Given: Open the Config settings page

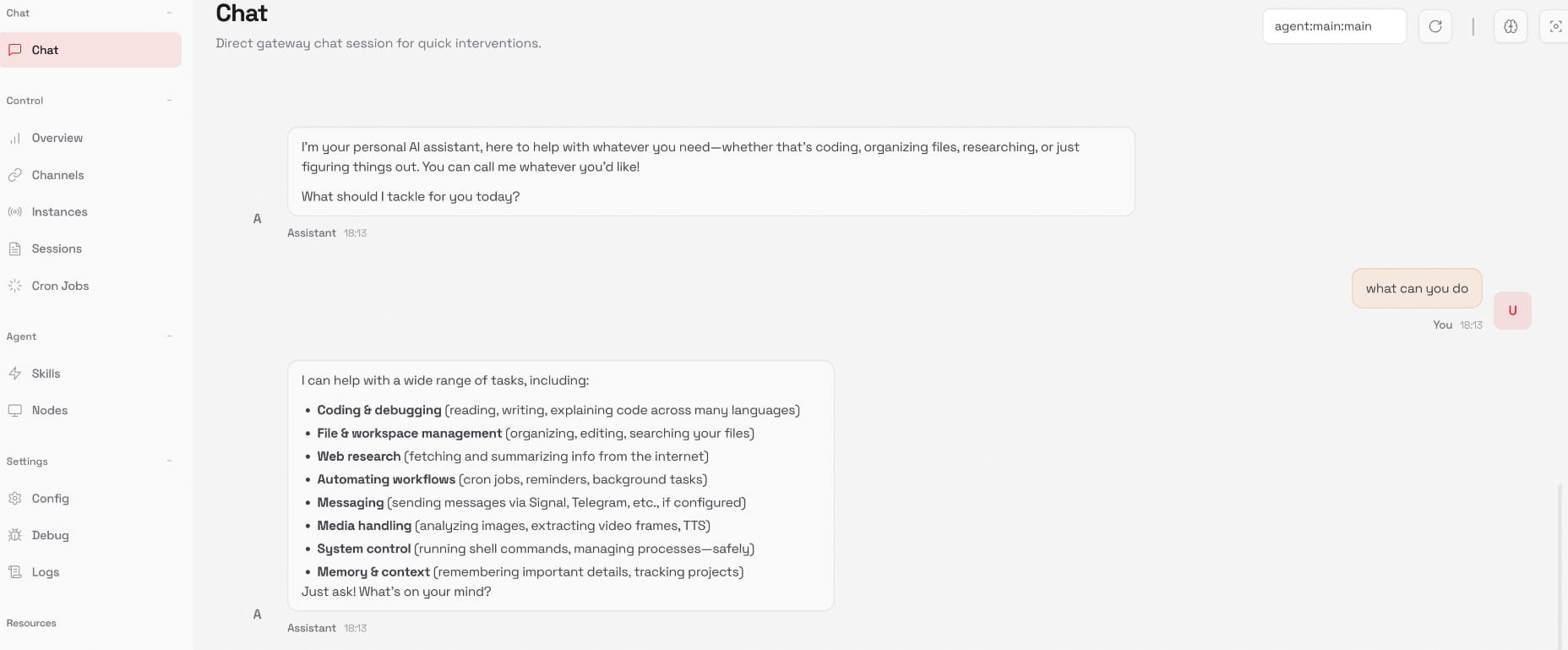Looking at the screenshot, I should point(50,499).
